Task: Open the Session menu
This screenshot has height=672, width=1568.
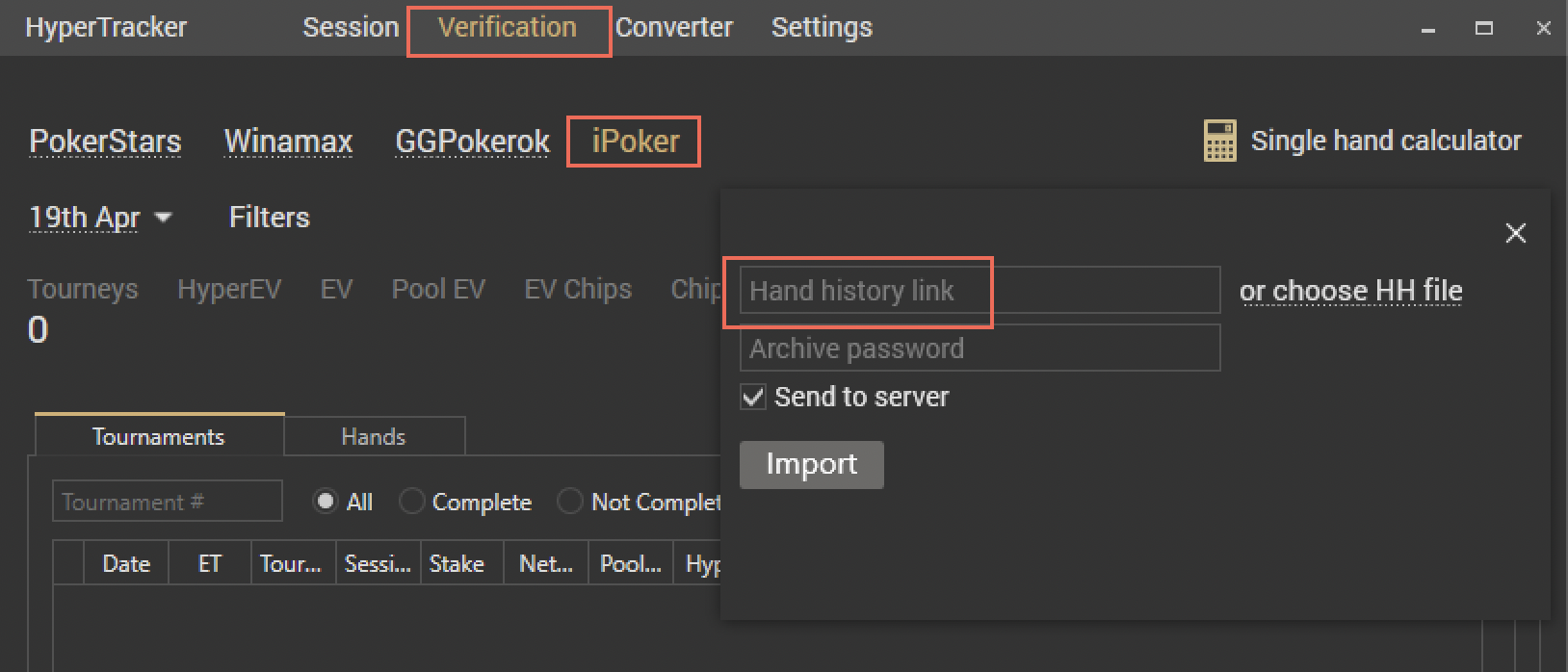Action: pyautogui.click(x=351, y=27)
